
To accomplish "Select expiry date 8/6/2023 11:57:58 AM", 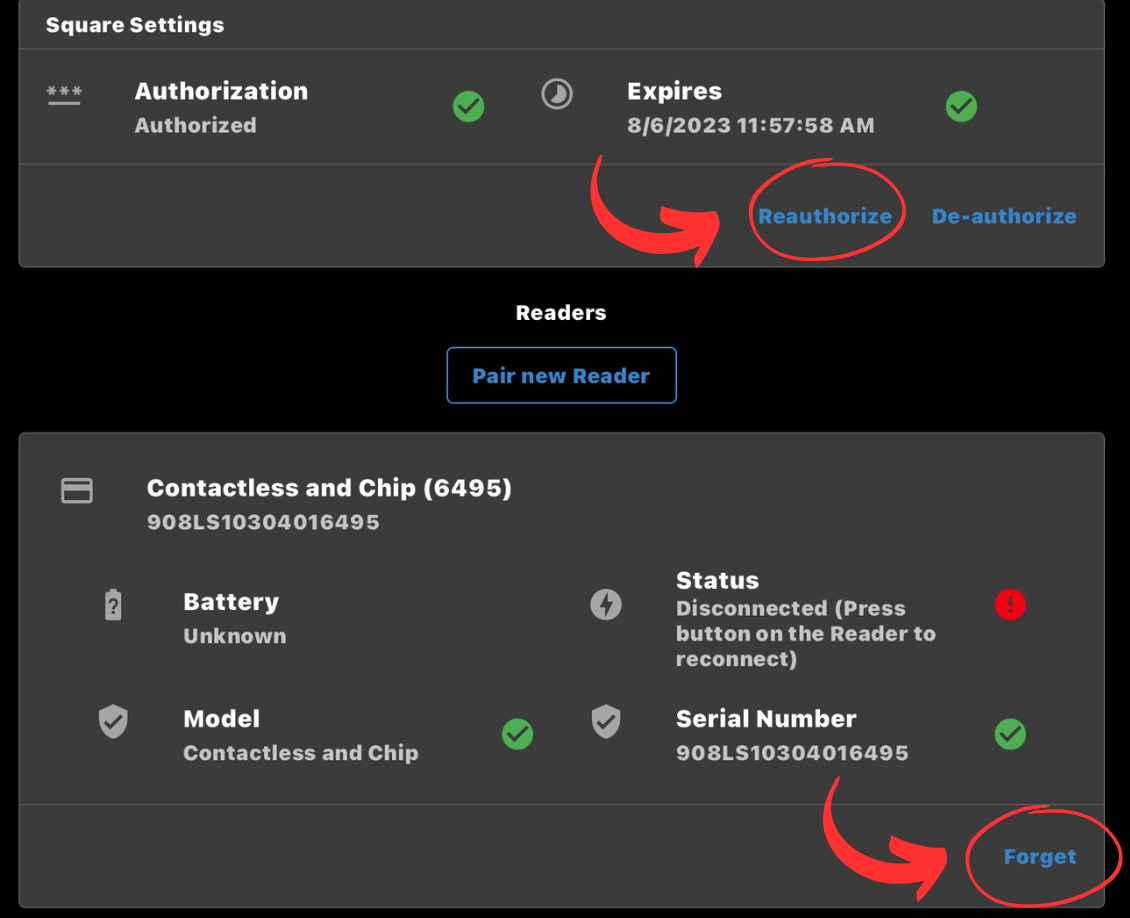I will (750, 125).
